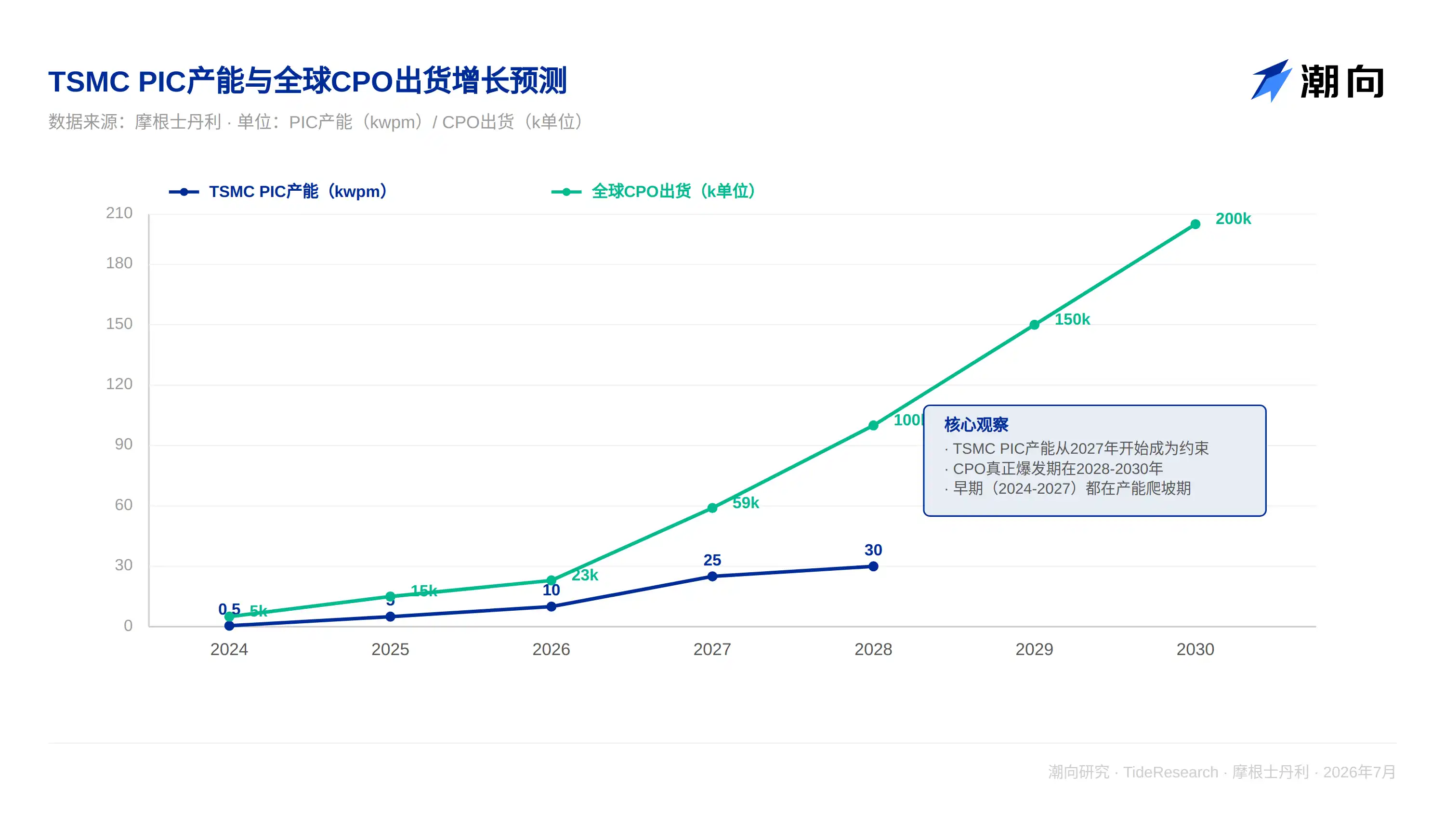Select the 200k green data point
Screen dimensions: 1445x840
tap(1195, 224)
